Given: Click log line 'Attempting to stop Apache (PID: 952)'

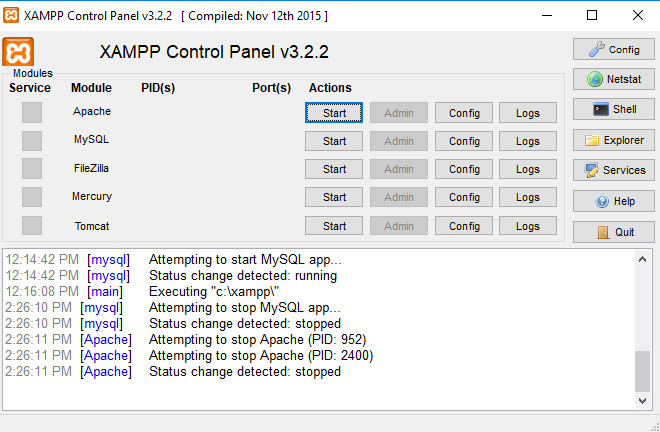Looking at the screenshot, I should (258, 339).
